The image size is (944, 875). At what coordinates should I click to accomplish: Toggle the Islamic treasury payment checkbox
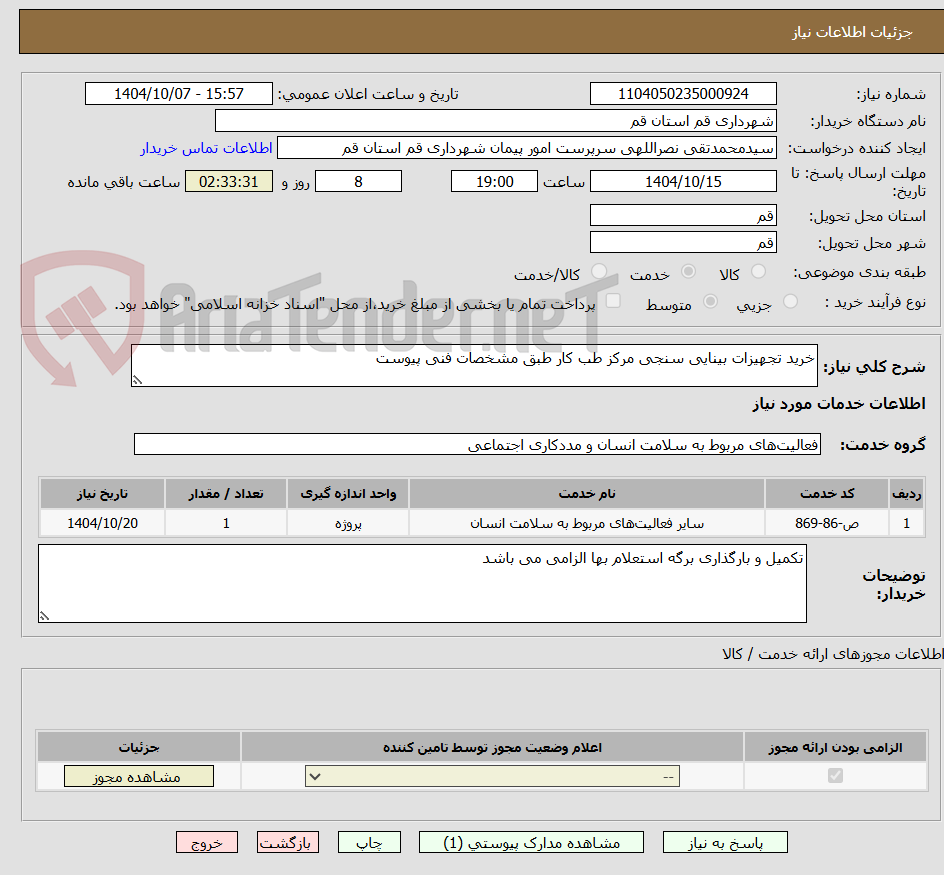613,300
